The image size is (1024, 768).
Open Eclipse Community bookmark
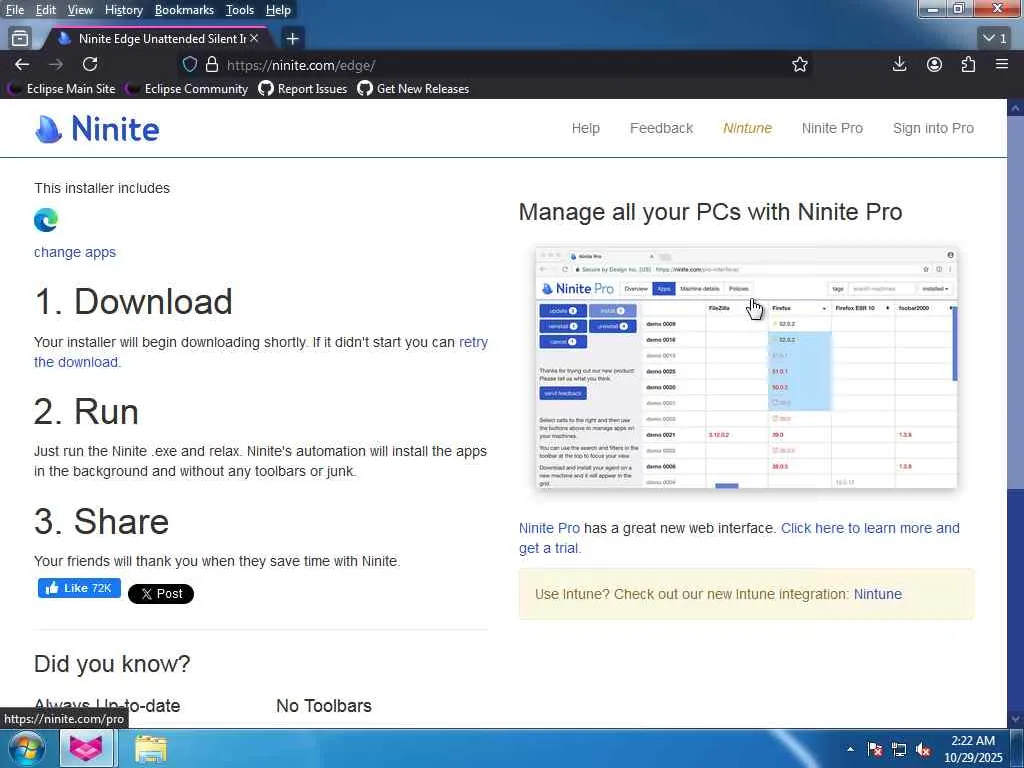click(x=188, y=89)
